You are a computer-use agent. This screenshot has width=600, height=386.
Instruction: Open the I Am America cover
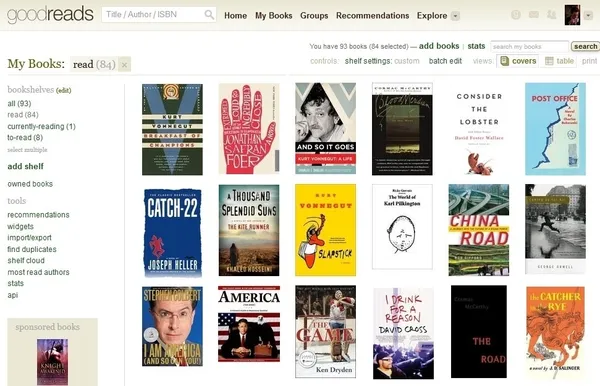[x=172, y=326]
